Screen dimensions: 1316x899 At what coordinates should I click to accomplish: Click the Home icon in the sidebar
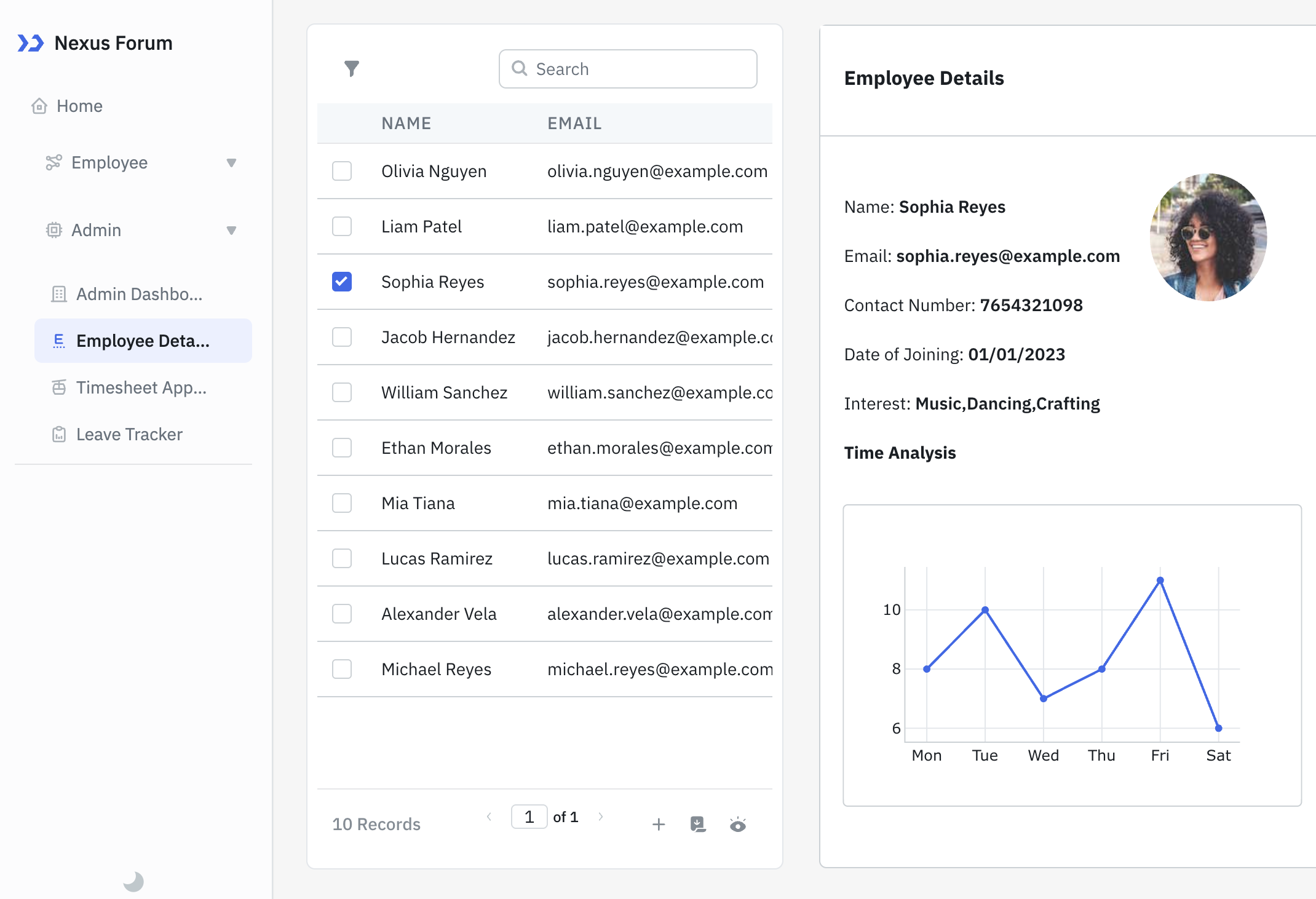click(x=39, y=106)
